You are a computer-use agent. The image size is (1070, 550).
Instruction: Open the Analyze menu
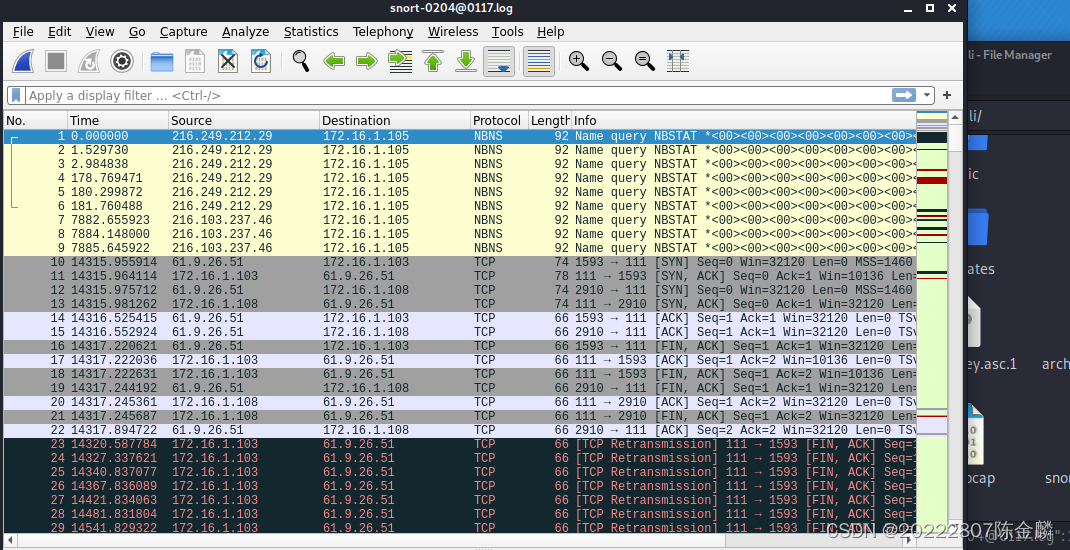[245, 31]
